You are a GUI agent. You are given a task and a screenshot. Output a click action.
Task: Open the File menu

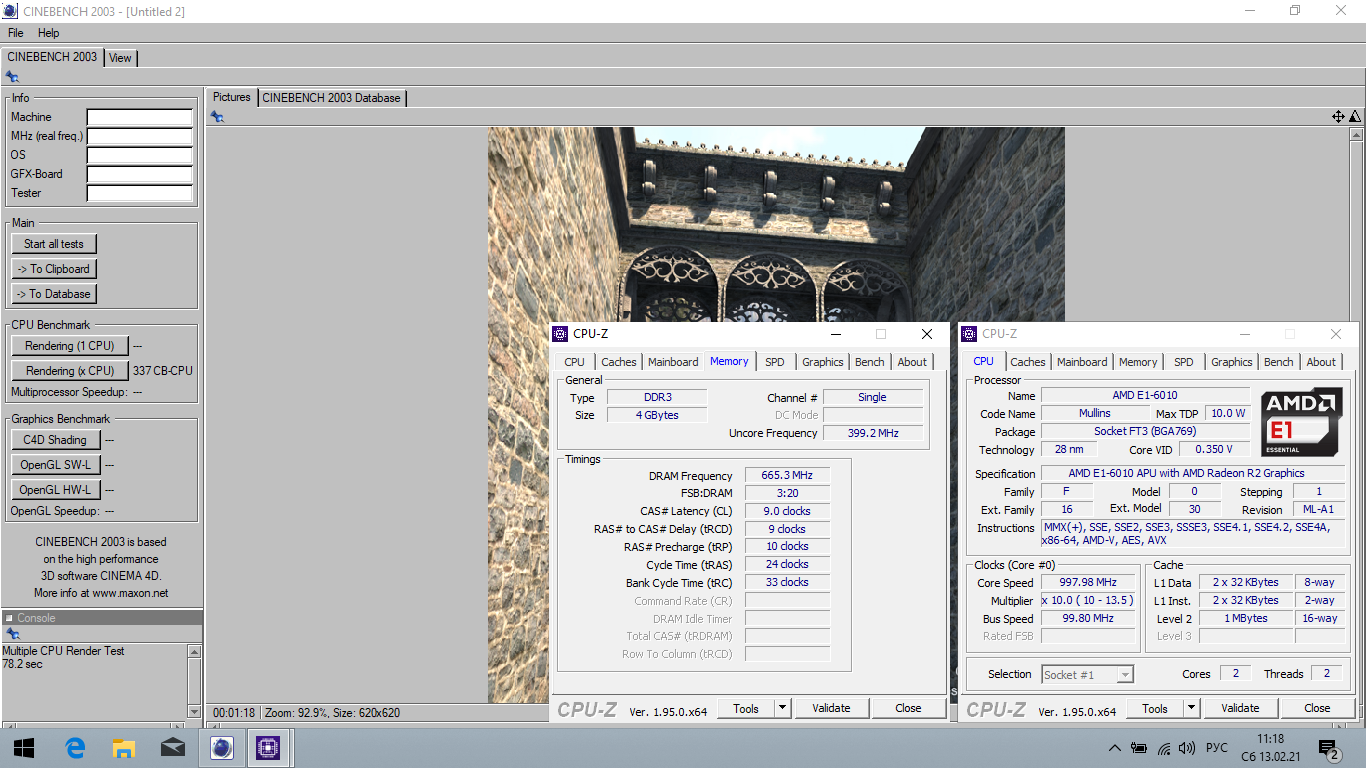coord(16,33)
